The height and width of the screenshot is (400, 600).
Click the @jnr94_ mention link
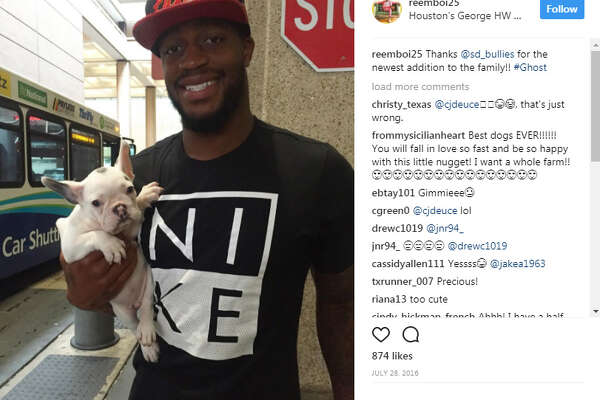[445, 229]
